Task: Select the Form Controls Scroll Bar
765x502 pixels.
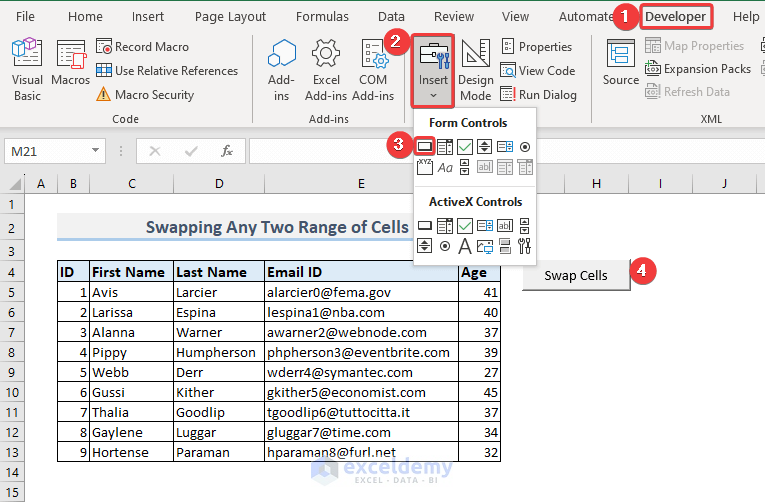Action: click(x=465, y=167)
